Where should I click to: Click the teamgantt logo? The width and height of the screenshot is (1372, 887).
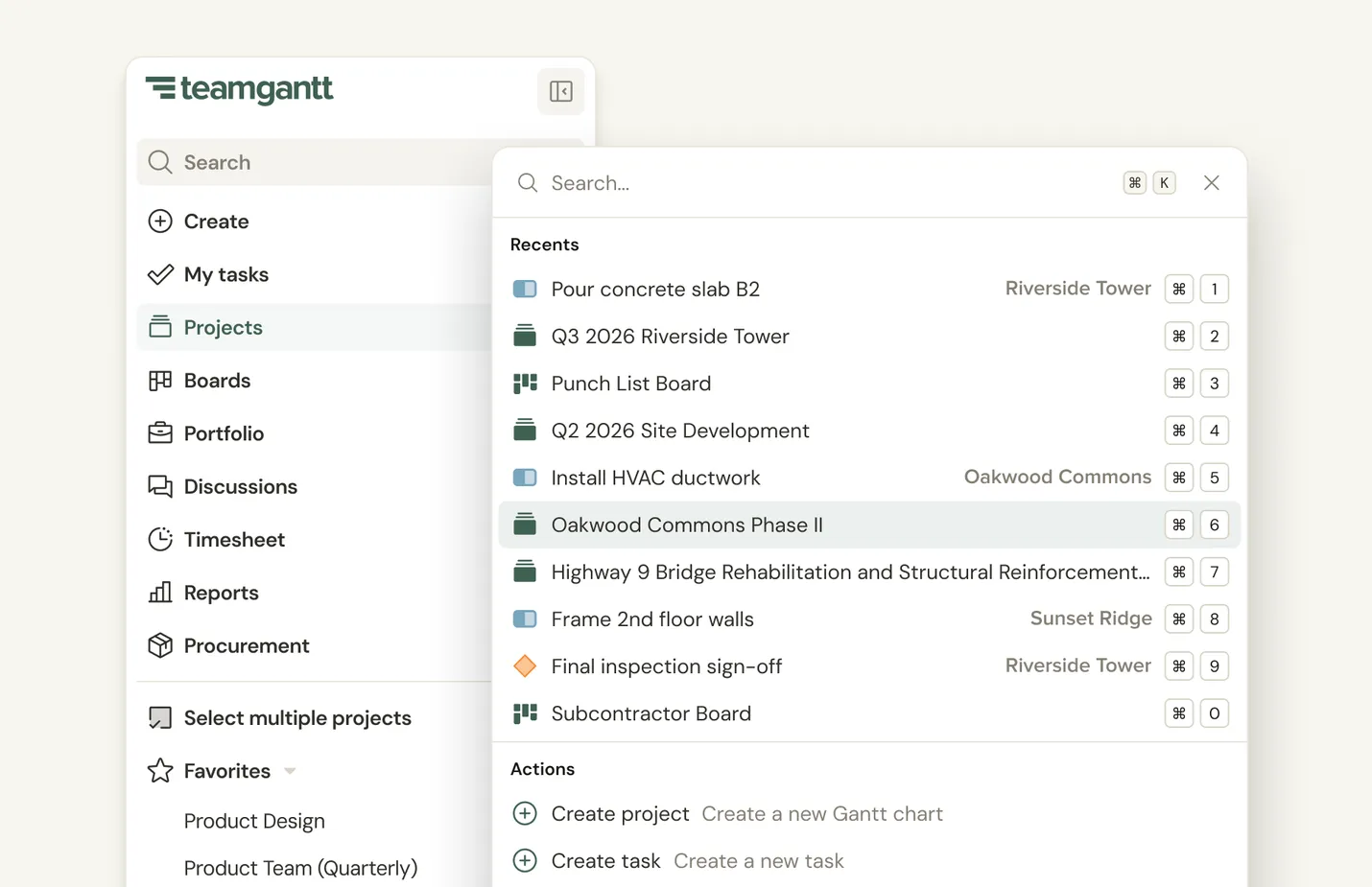[x=239, y=89]
